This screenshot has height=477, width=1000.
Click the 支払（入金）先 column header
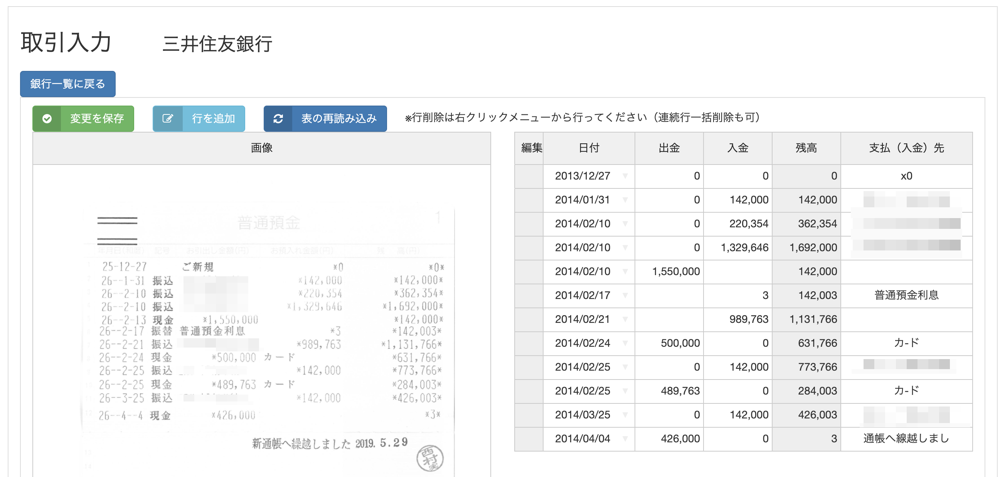point(906,148)
